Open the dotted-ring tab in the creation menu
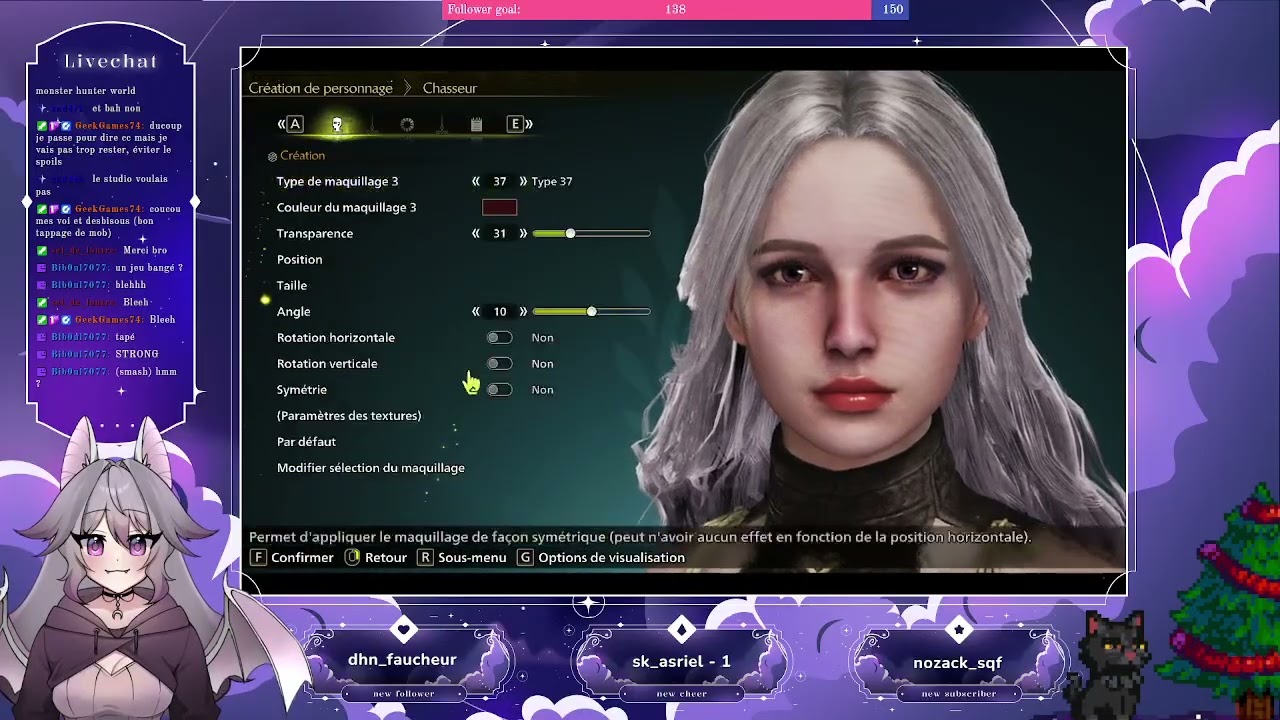 (x=407, y=124)
